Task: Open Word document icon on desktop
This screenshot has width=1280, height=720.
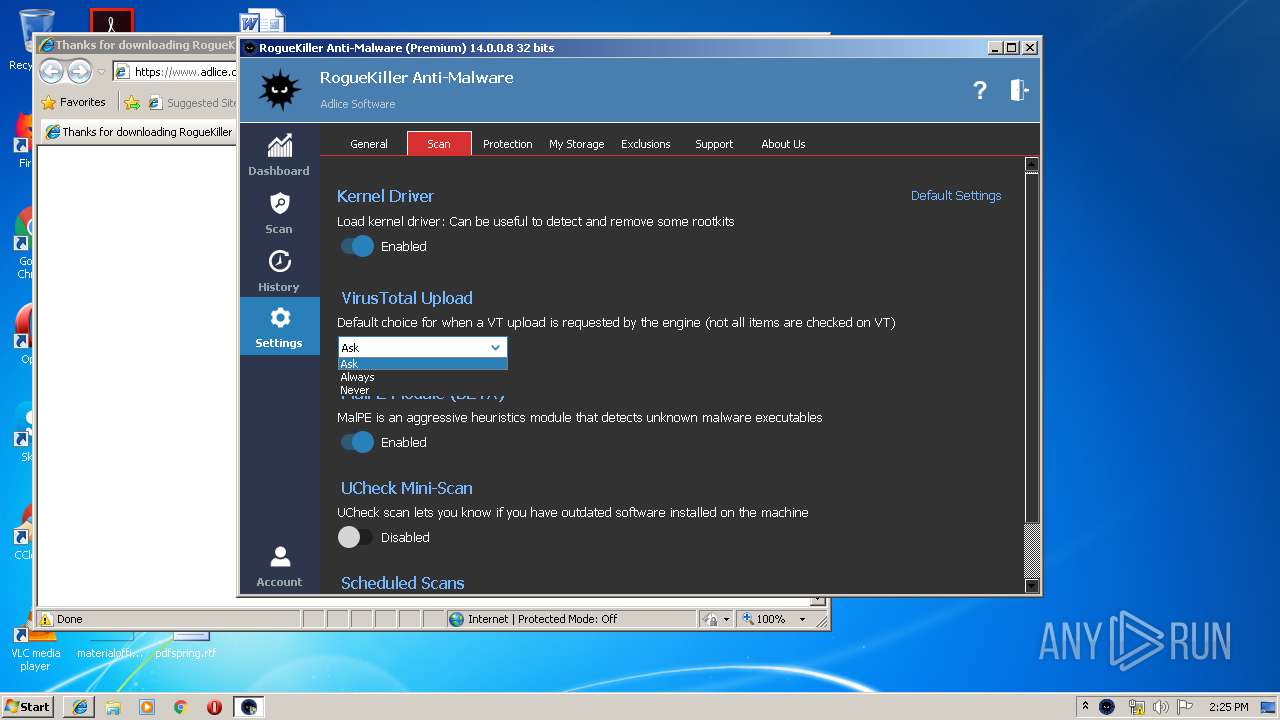Action: click(262, 22)
